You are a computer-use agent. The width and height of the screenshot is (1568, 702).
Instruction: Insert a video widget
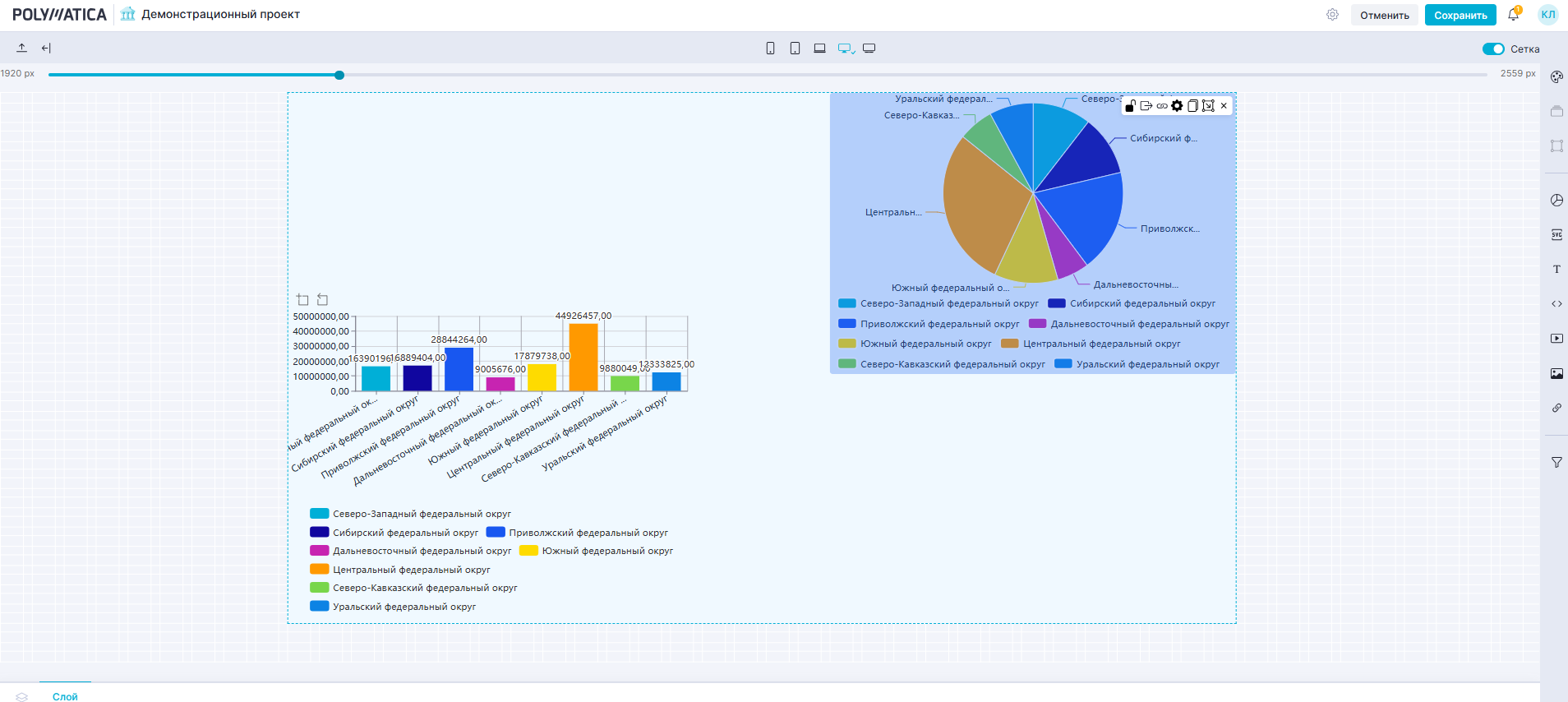point(1556,339)
